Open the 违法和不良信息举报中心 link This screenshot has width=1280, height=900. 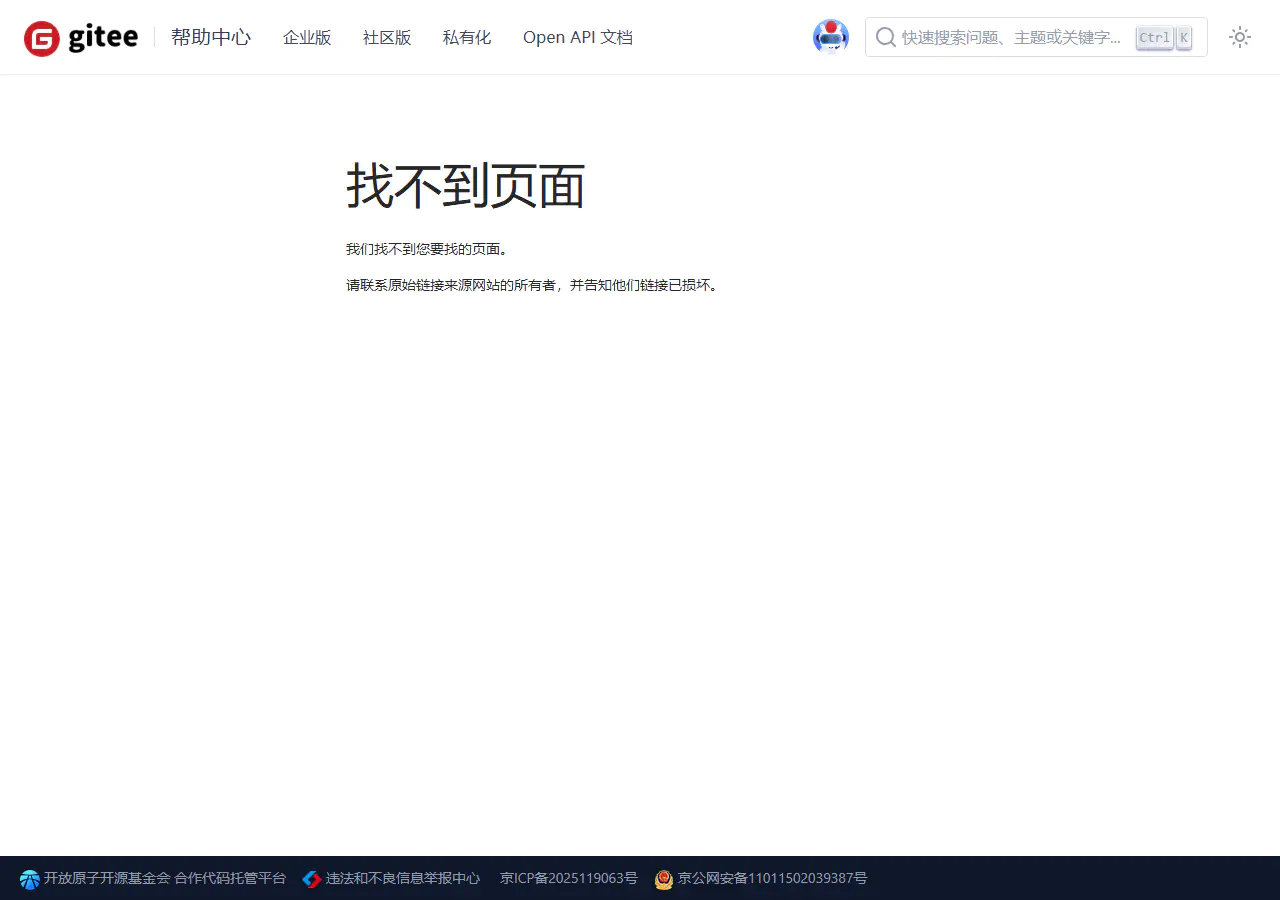(391, 878)
